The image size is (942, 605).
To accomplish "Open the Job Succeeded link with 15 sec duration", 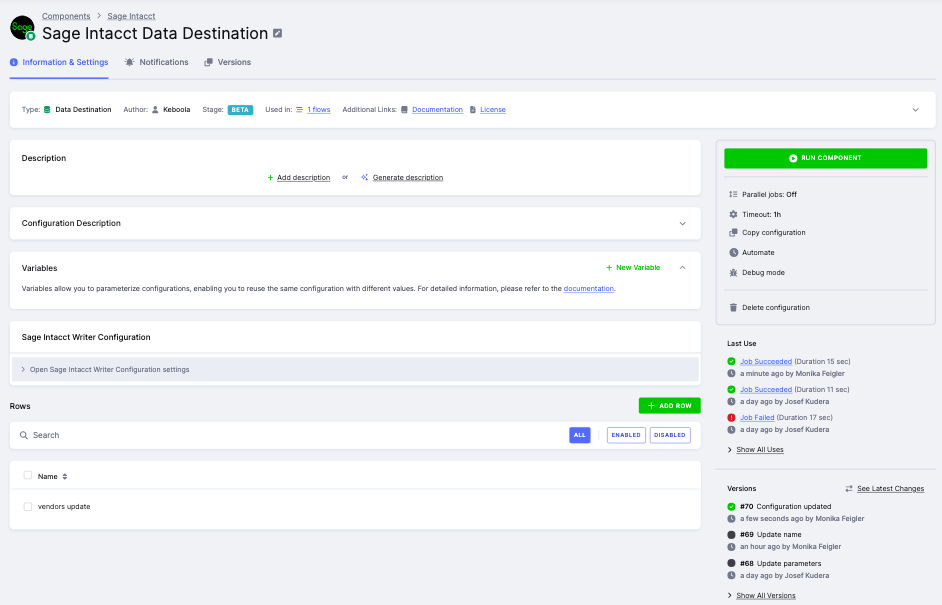I will click(x=766, y=362).
